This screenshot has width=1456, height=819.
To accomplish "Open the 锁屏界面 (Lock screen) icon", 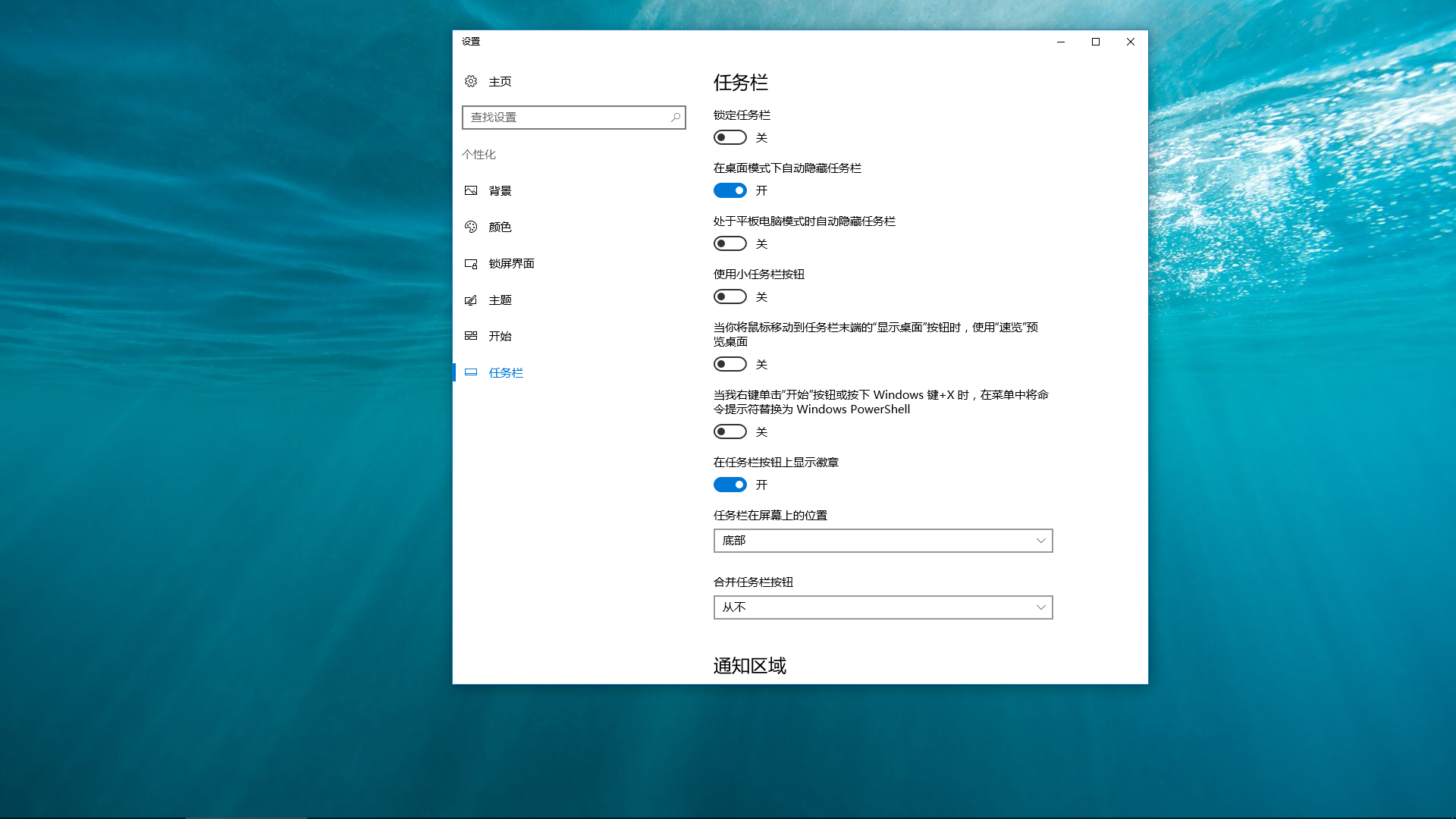I will [470, 263].
